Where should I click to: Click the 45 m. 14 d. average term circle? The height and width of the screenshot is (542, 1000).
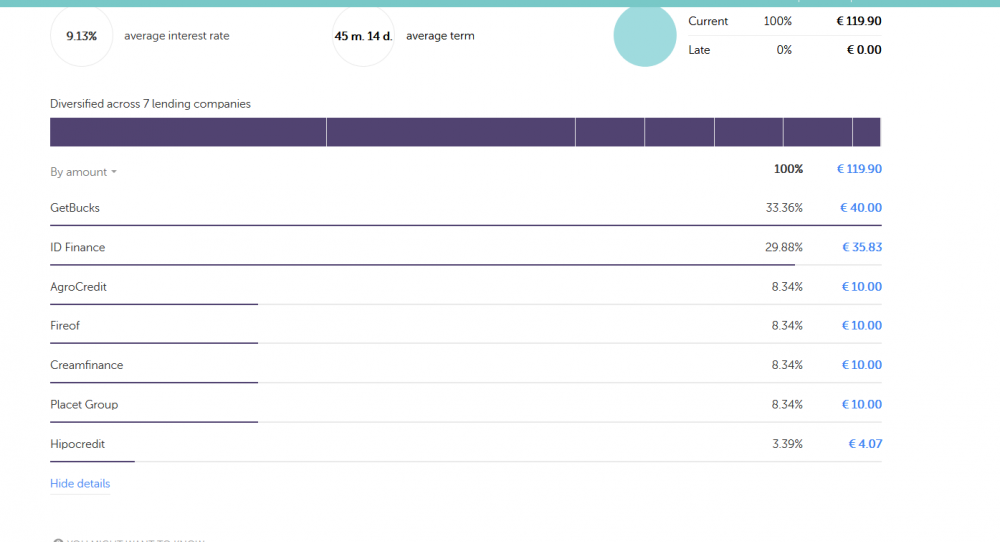tap(363, 36)
